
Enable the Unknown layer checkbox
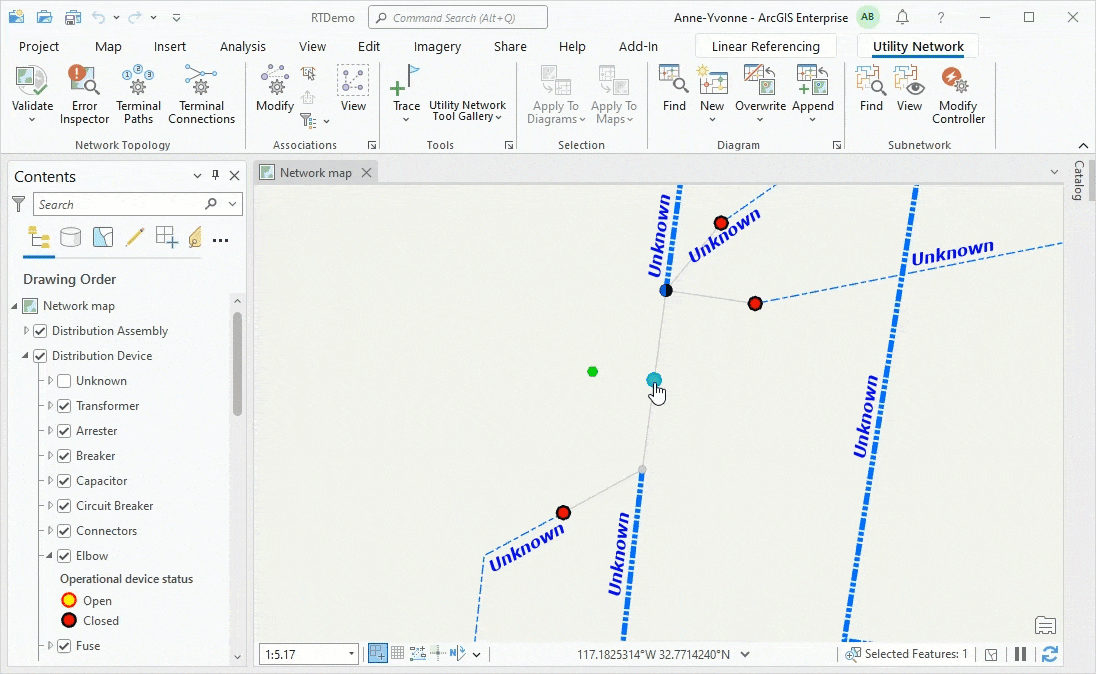pos(64,381)
